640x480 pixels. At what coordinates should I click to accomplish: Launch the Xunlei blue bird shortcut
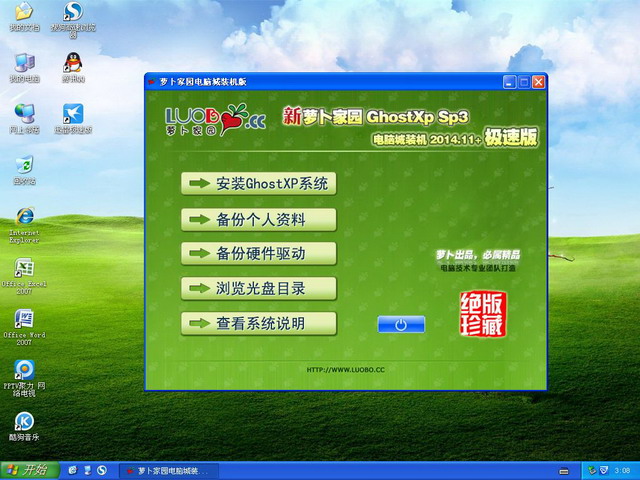(73, 119)
